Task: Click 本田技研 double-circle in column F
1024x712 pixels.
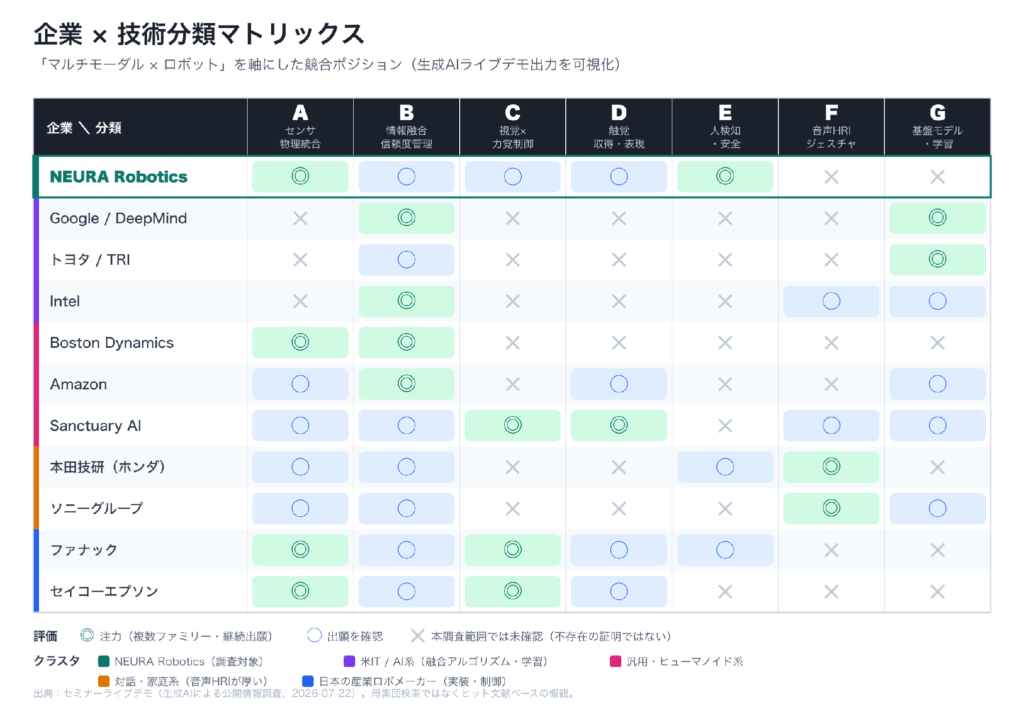Action: pos(831,467)
